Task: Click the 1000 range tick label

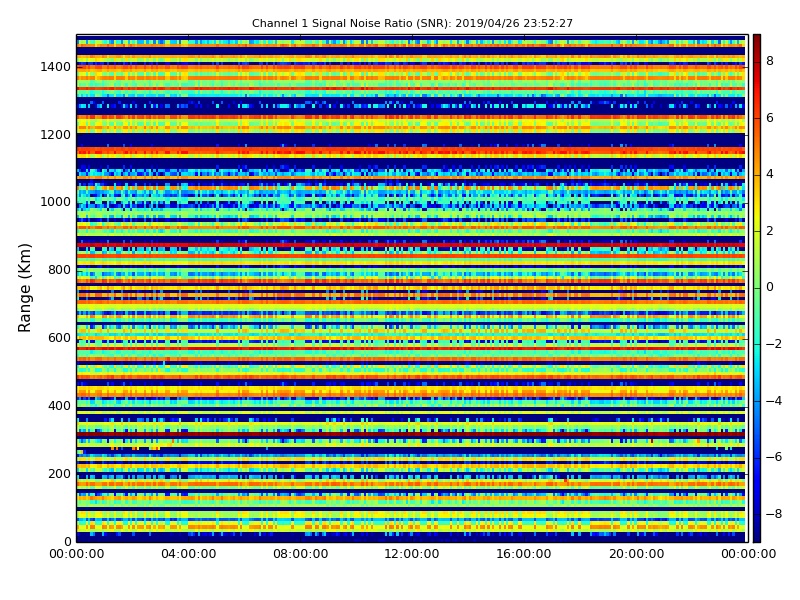Action: point(56,202)
